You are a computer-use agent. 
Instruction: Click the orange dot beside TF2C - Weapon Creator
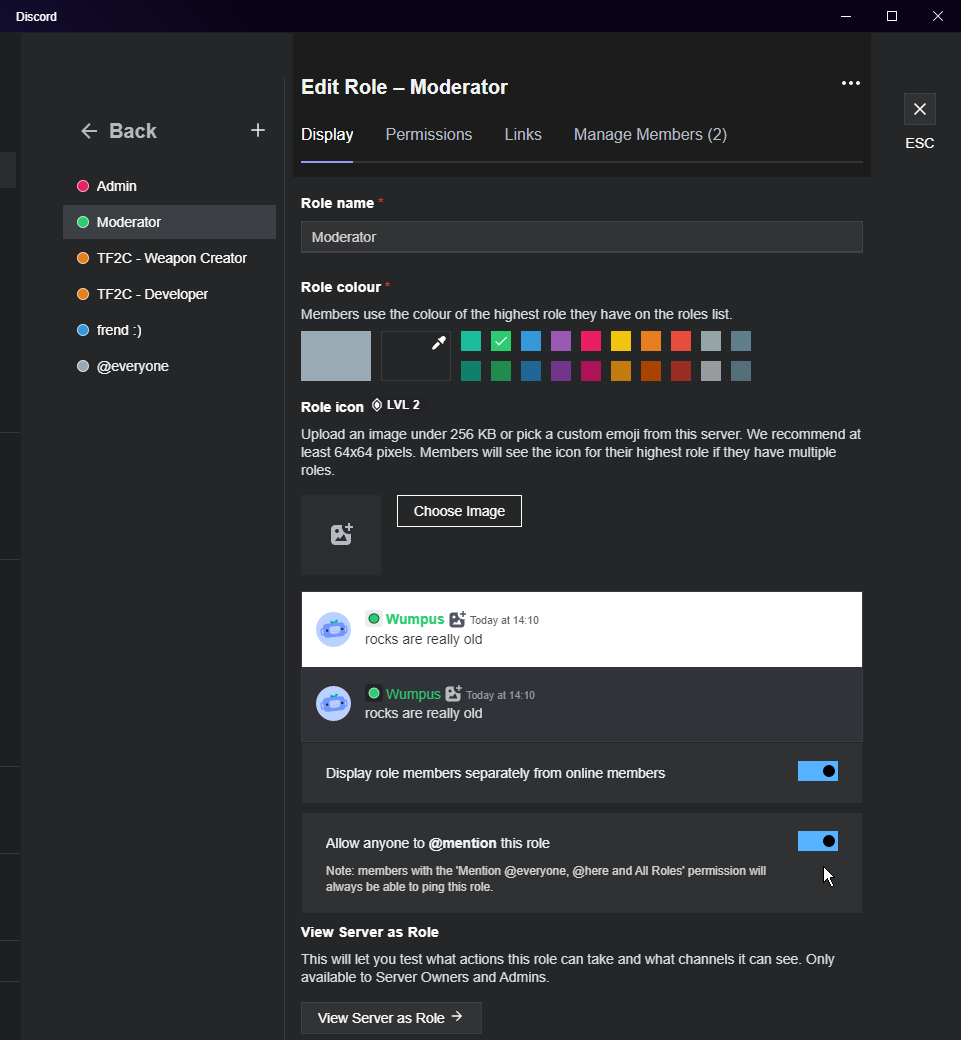coord(83,258)
